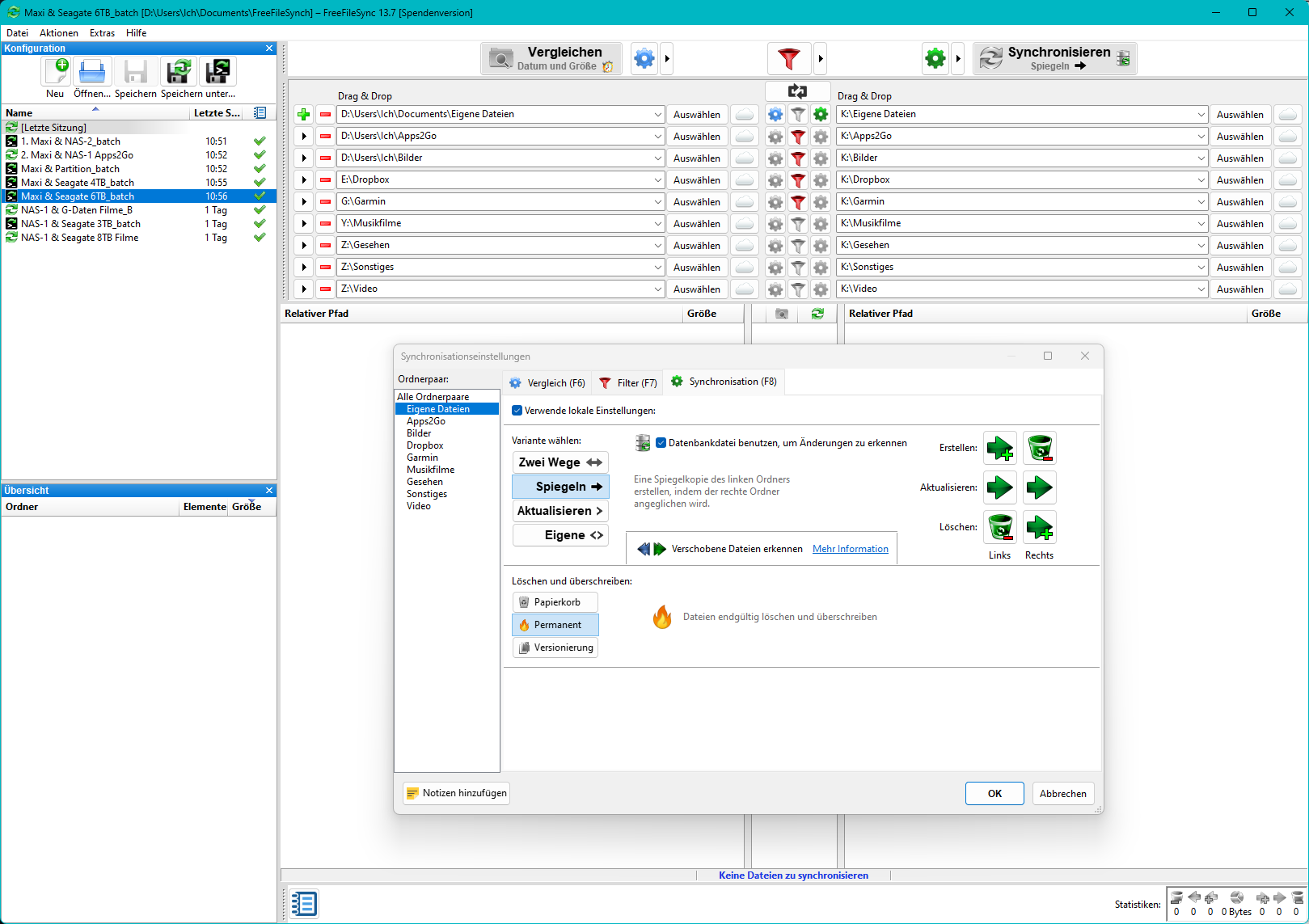This screenshot has width=1309, height=924.
Task: Switch to Vergleich (F6) tab
Action: tap(547, 383)
